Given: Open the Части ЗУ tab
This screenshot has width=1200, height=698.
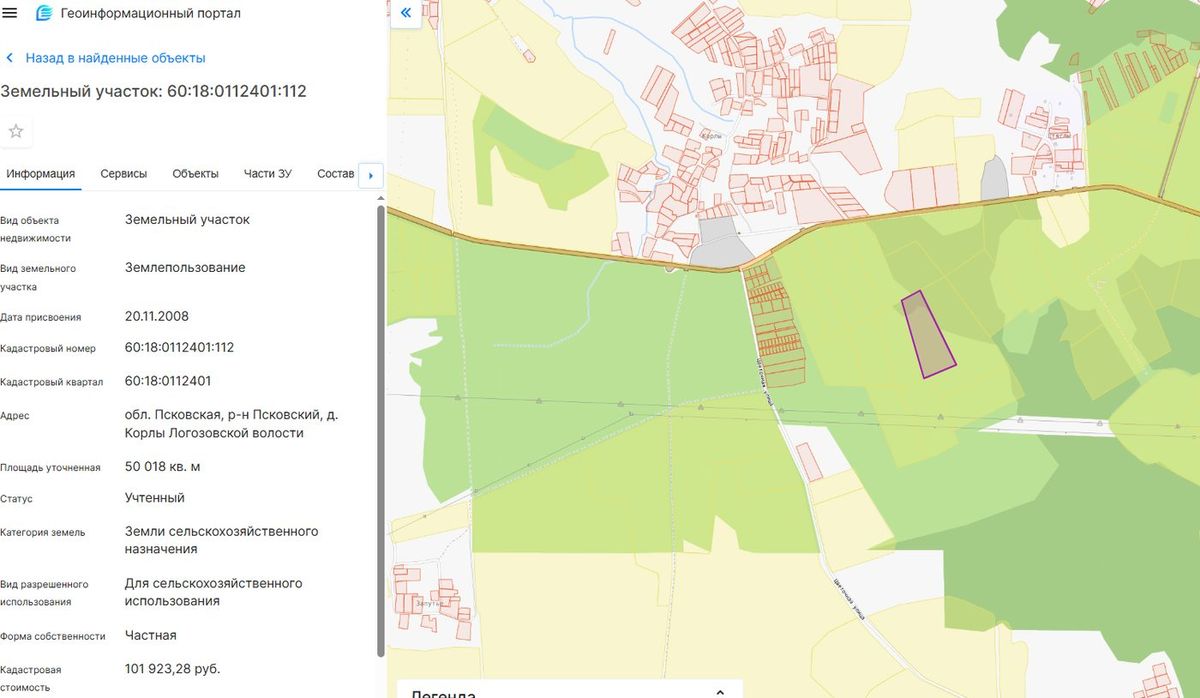Looking at the screenshot, I should 267,174.
